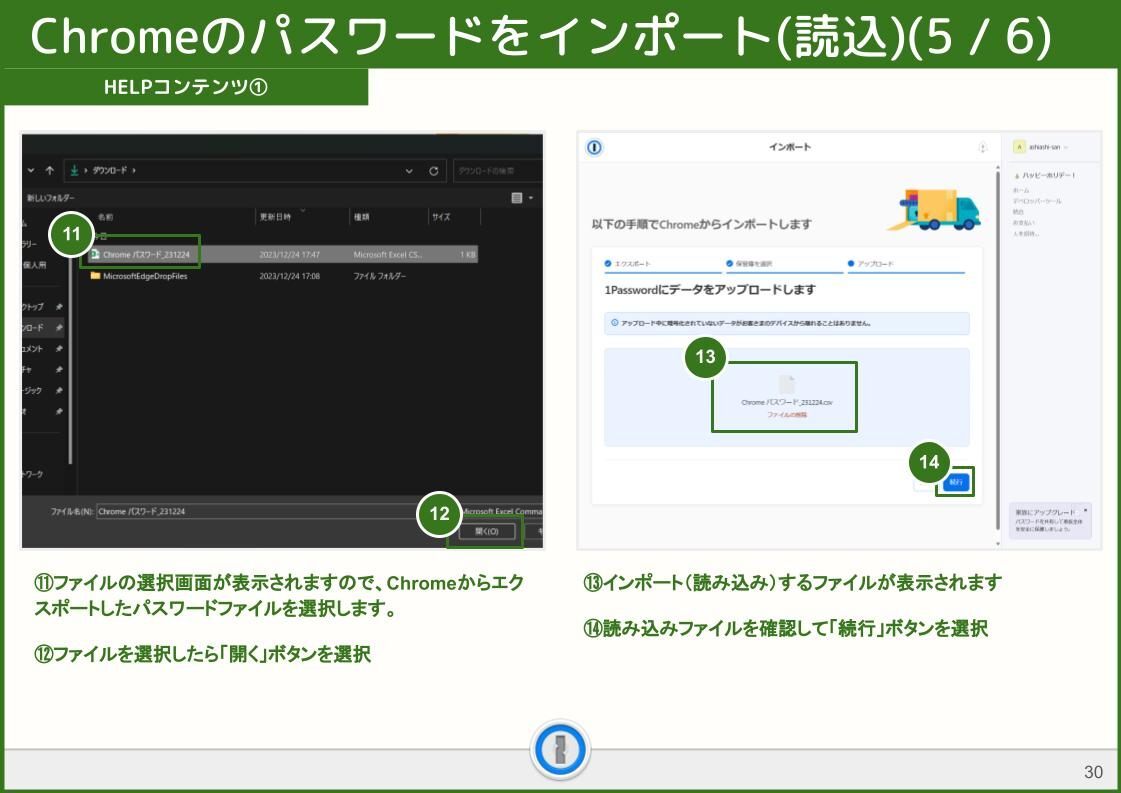
Task: Sort files by 種類 column header
Action: click(362, 217)
